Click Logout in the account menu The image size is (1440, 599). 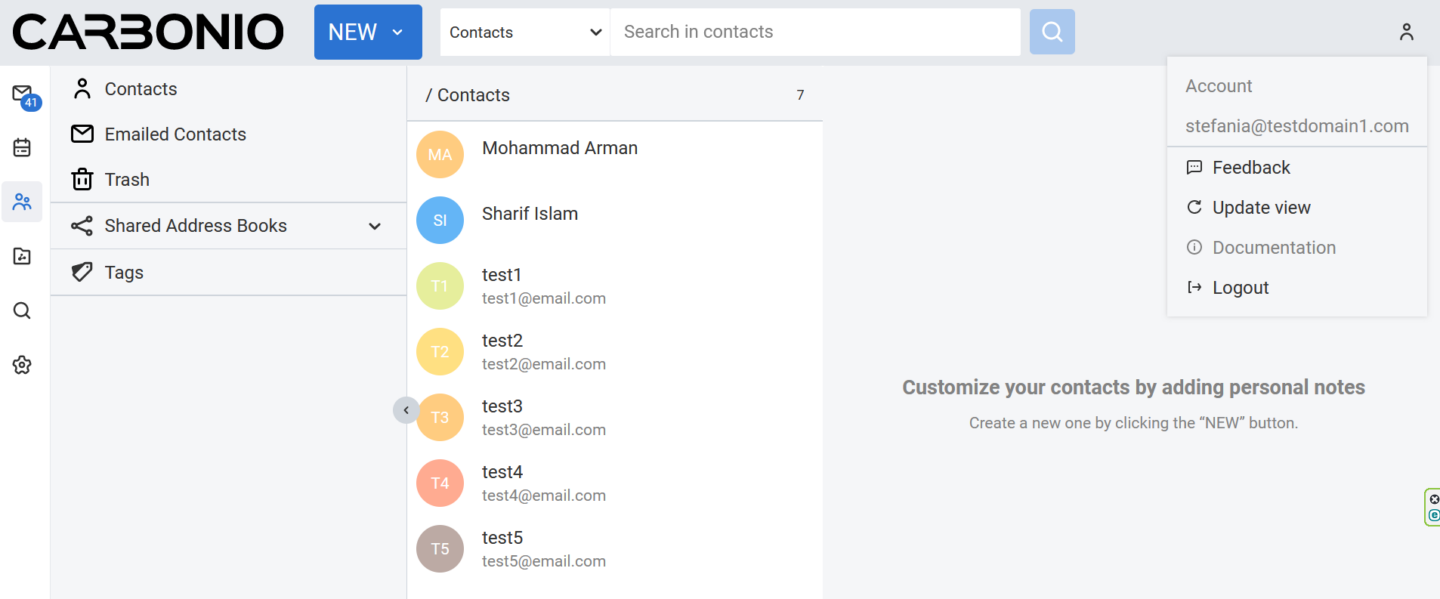[1240, 288]
